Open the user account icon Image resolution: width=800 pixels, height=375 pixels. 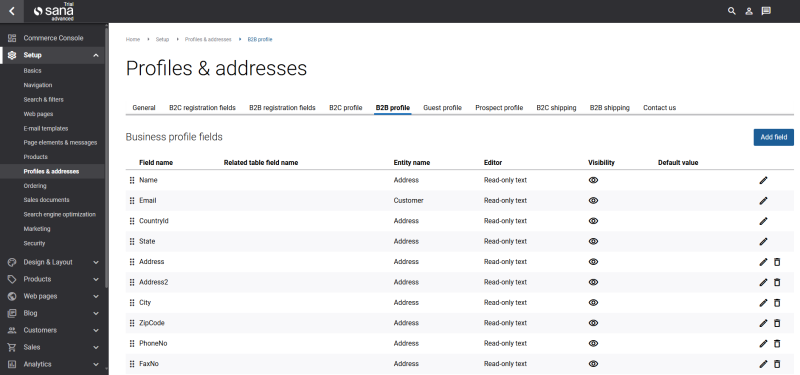[748, 11]
